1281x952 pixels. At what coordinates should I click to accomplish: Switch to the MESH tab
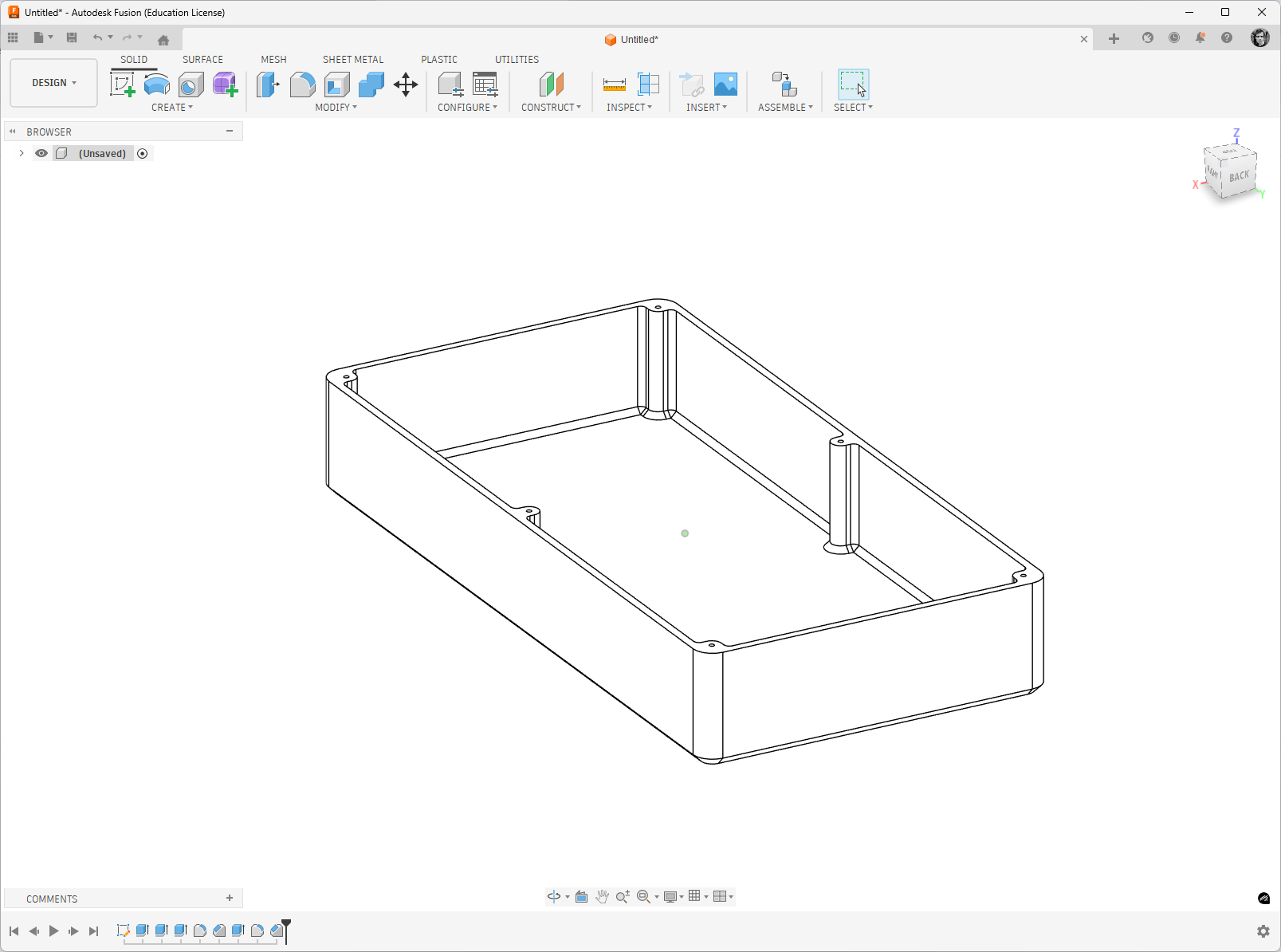[273, 60]
